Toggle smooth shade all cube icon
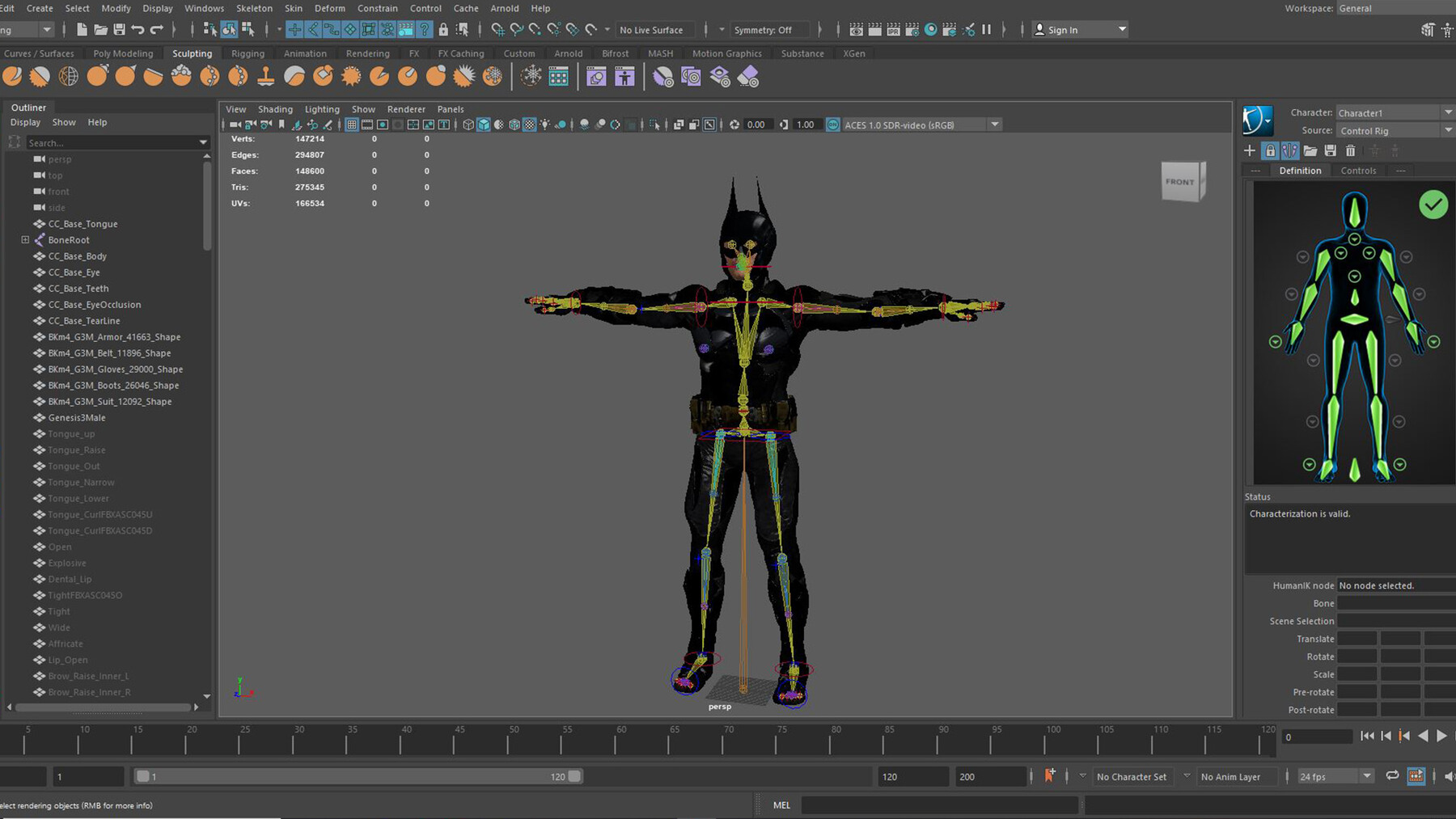The image size is (1456, 819). coord(483,125)
